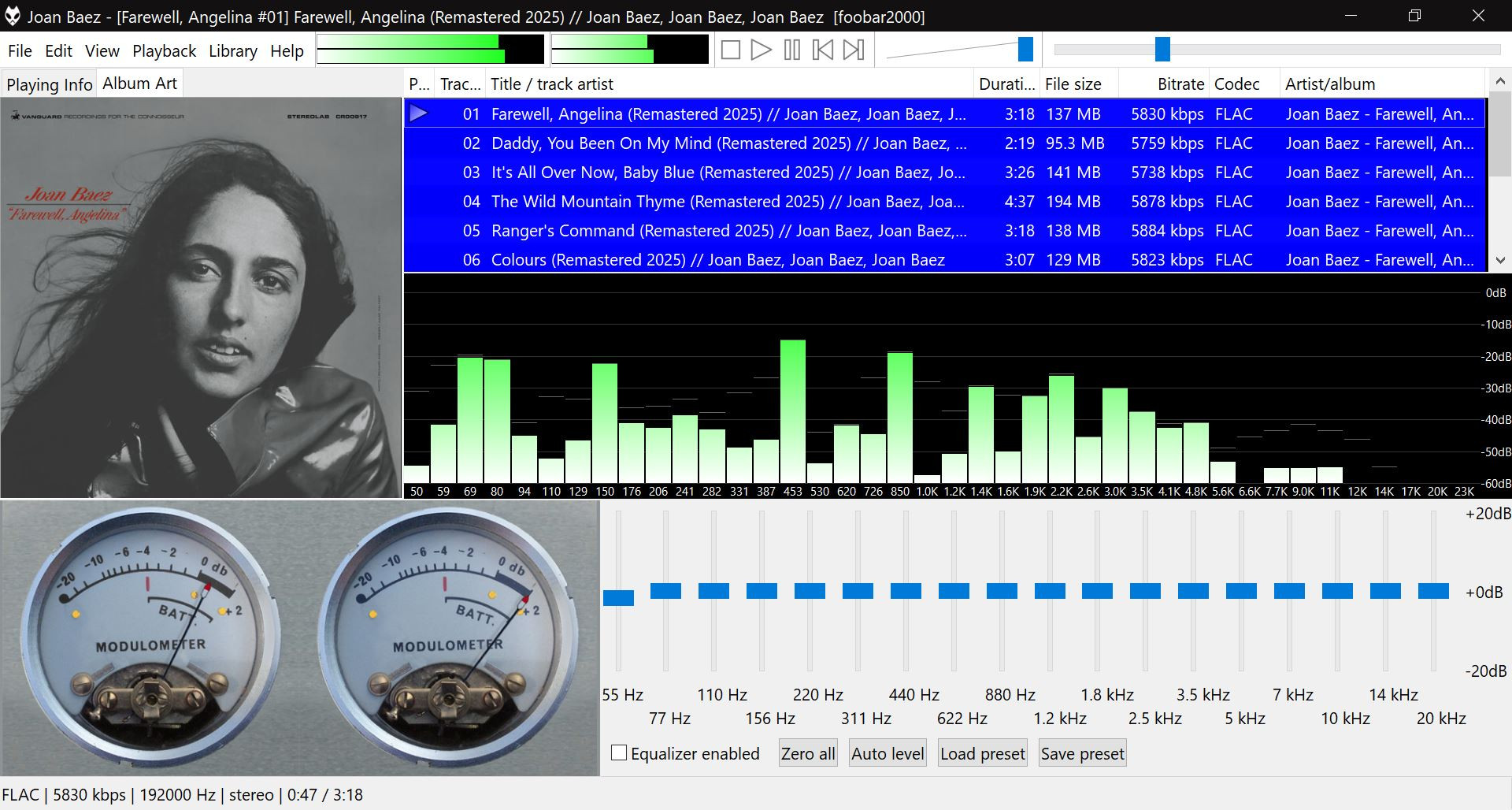This screenshot has width=1512, height=810.
Task: Click the right Modulometer VU meter
Action: click(447, 637)
